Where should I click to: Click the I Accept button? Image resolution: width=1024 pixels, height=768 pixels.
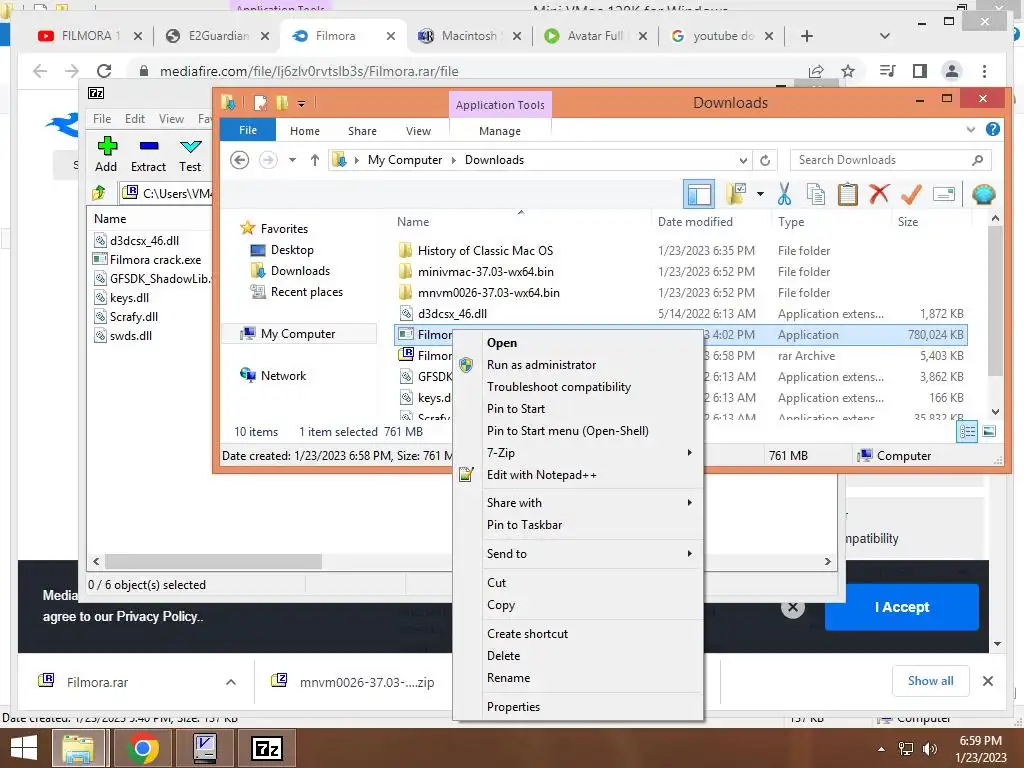click(901, 607)
